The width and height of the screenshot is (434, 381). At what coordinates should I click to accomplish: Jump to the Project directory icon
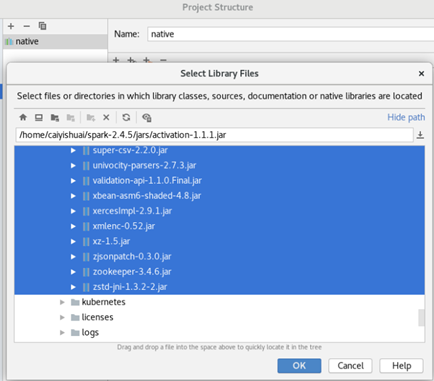point(55,117)
